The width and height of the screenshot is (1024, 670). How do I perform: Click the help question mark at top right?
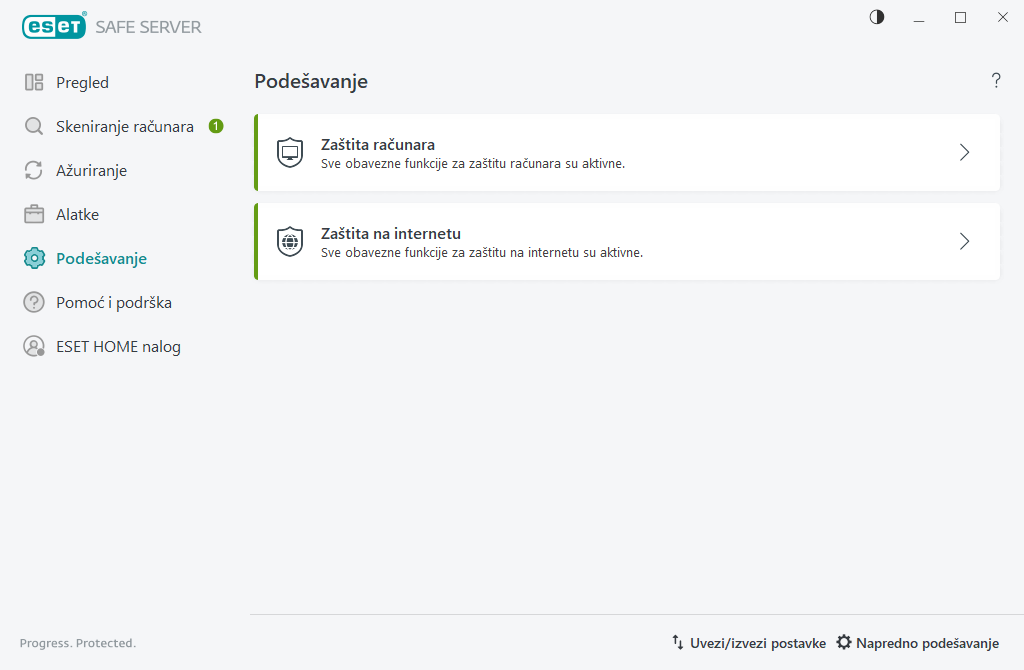click(996, 81)
